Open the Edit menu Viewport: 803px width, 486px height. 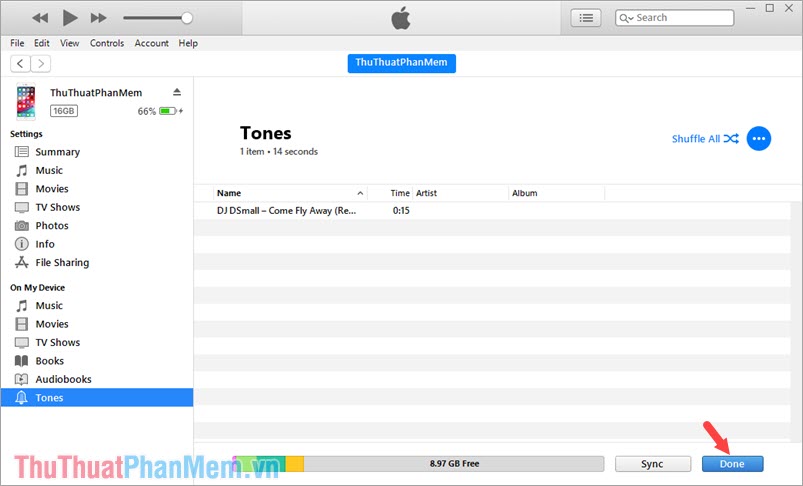[x=41, y=43]
